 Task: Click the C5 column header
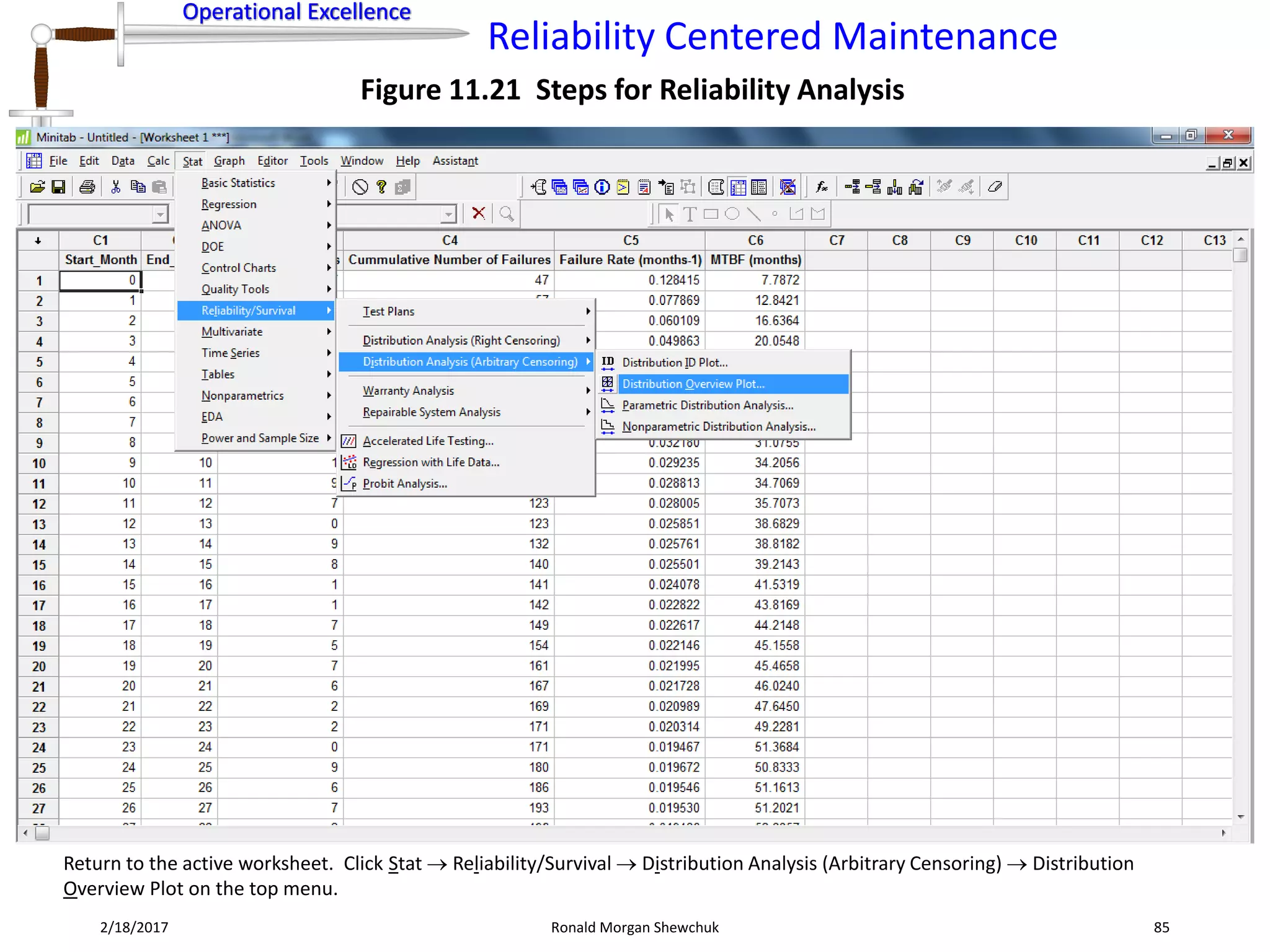(x=630, y=240)
